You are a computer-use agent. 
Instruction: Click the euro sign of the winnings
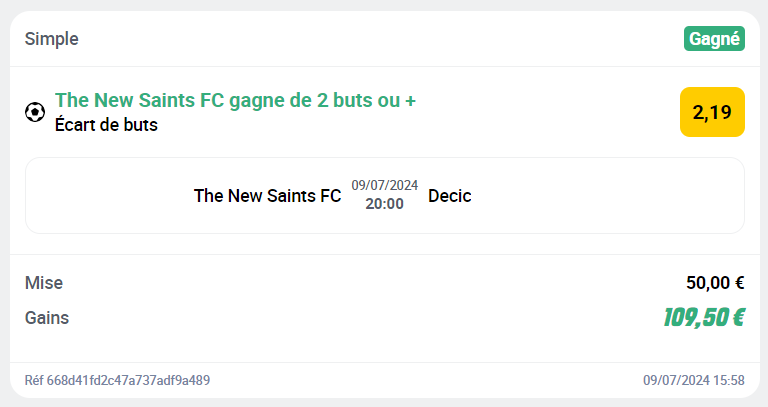[737, 318]
